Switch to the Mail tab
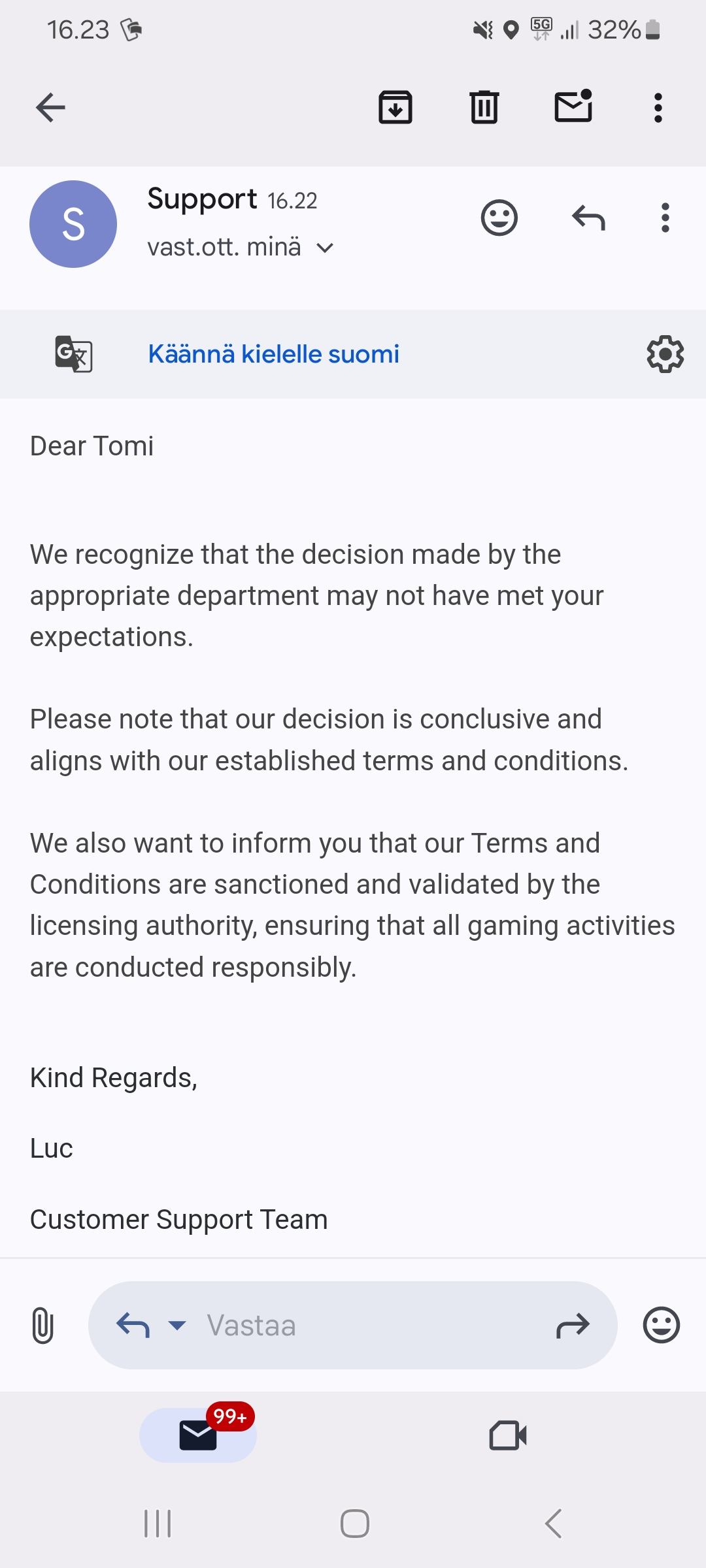This screenshot has height=1568, width=706. pos(198,1435)
